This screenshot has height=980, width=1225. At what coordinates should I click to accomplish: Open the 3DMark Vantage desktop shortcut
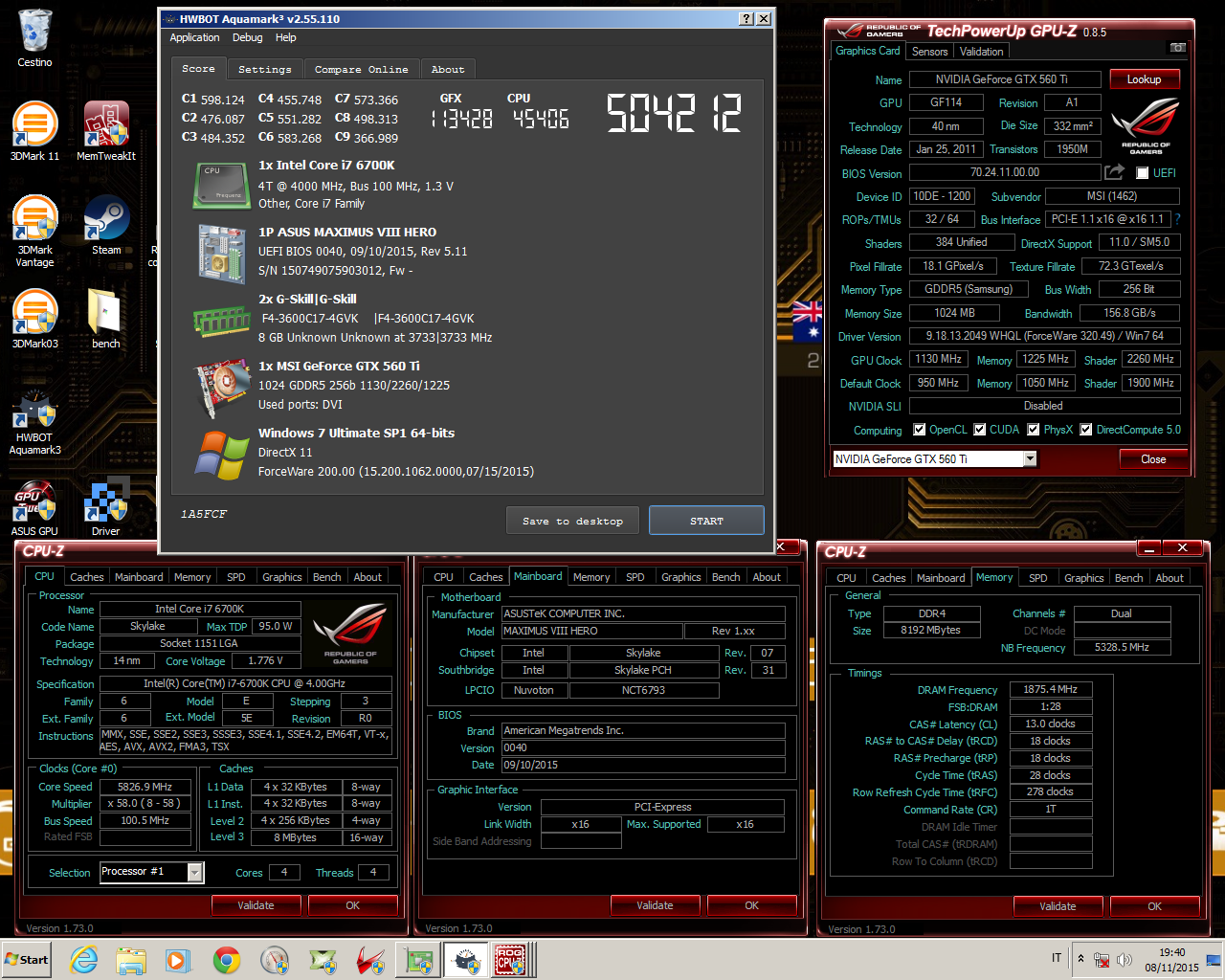34,230
